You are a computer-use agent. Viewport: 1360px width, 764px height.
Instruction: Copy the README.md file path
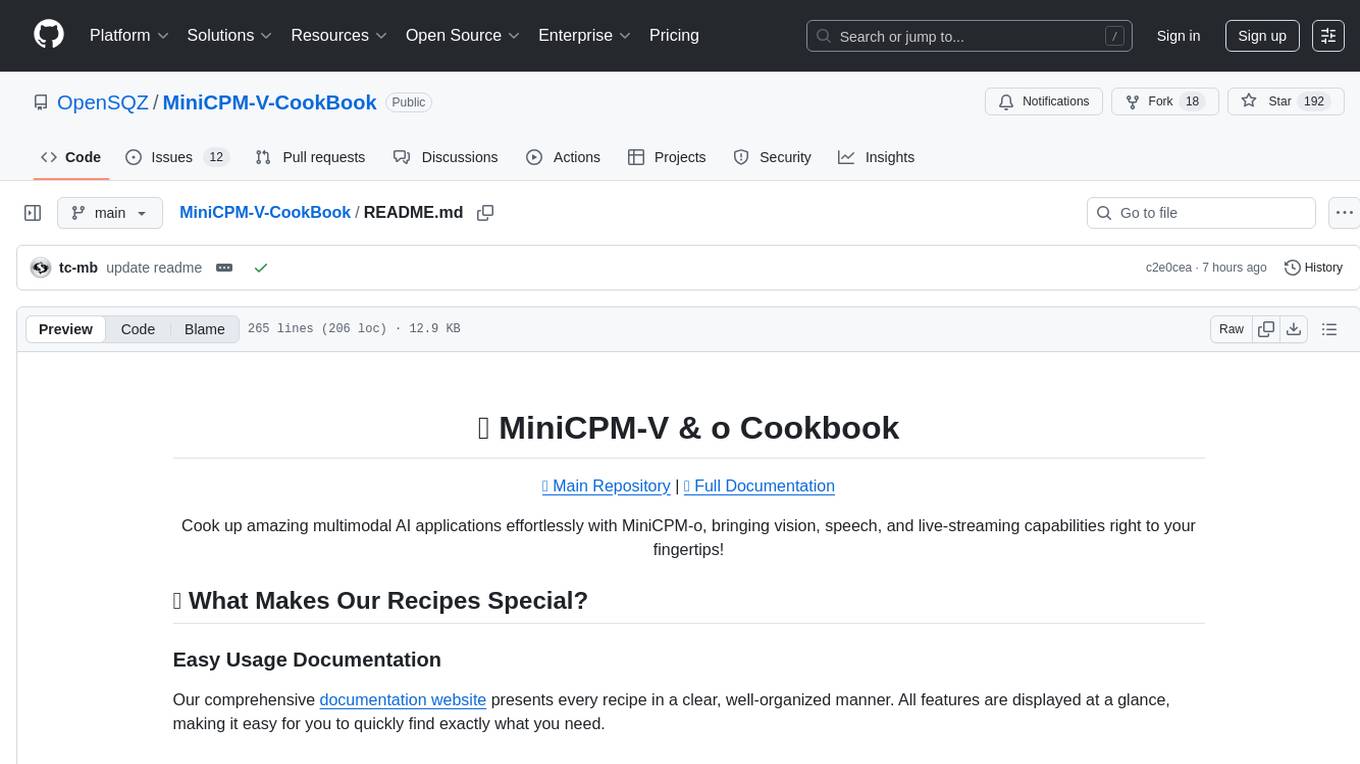point(486,213)
